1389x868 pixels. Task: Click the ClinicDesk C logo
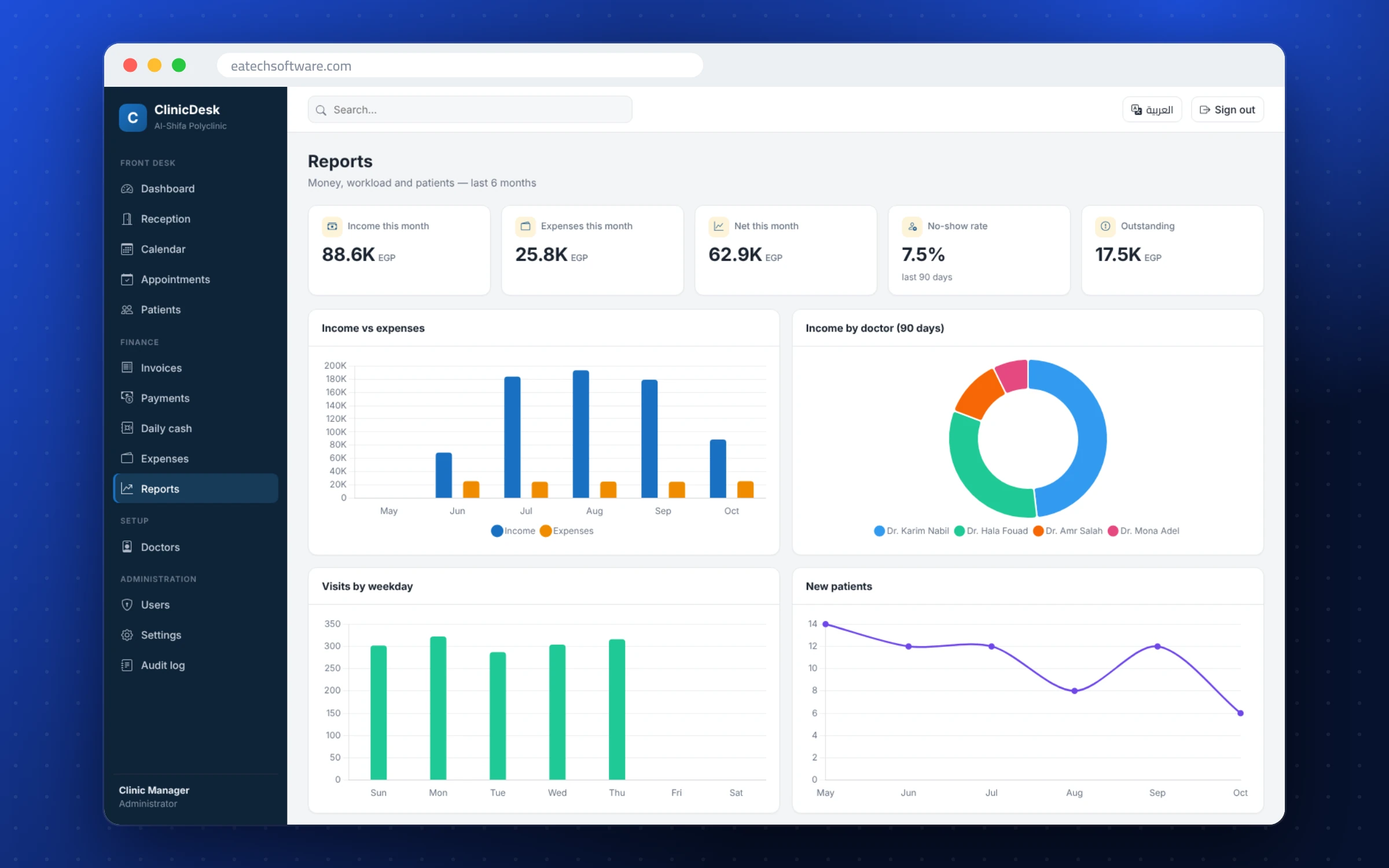click(133, 117)
